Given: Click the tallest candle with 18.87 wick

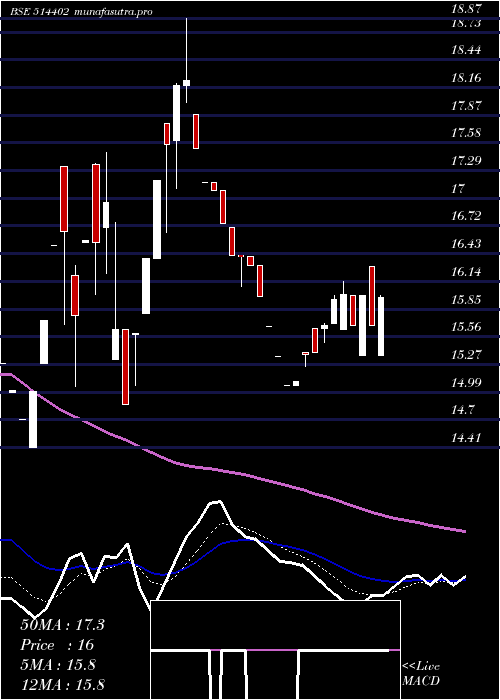Looking at the screenshot, I should coord(186,60).
